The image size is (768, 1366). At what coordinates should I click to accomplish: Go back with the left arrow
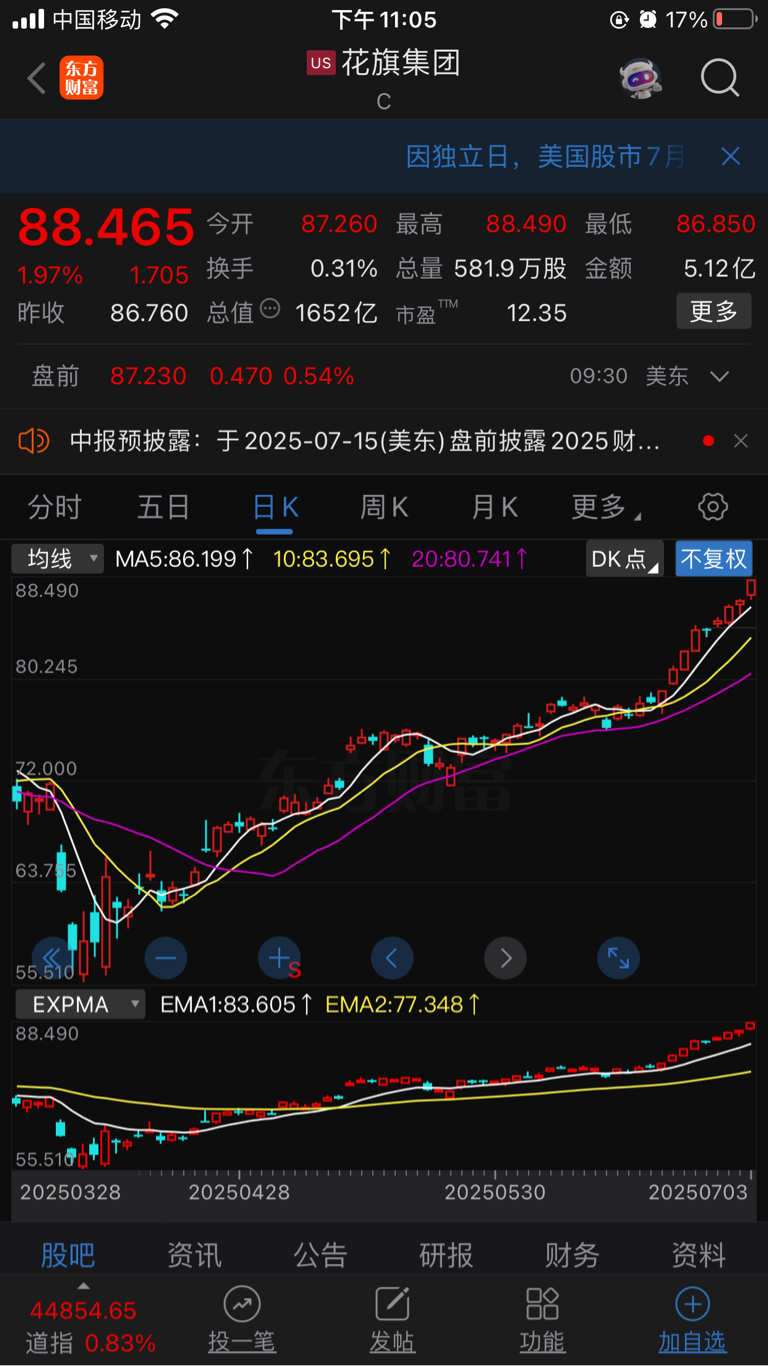click(x=37, y=78)
